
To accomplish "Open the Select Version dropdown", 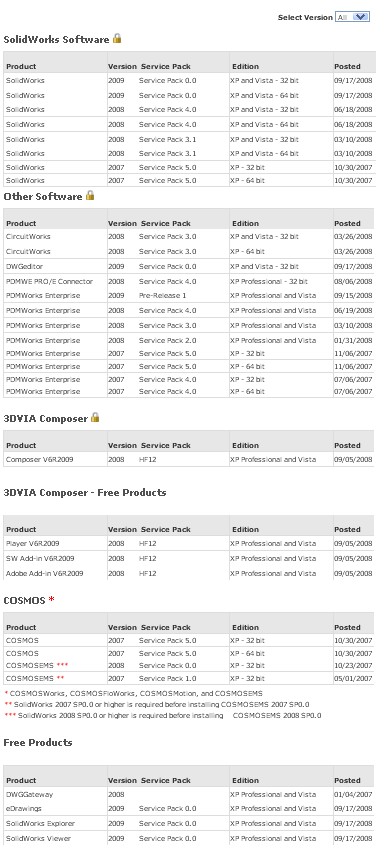I will point(352,17).
